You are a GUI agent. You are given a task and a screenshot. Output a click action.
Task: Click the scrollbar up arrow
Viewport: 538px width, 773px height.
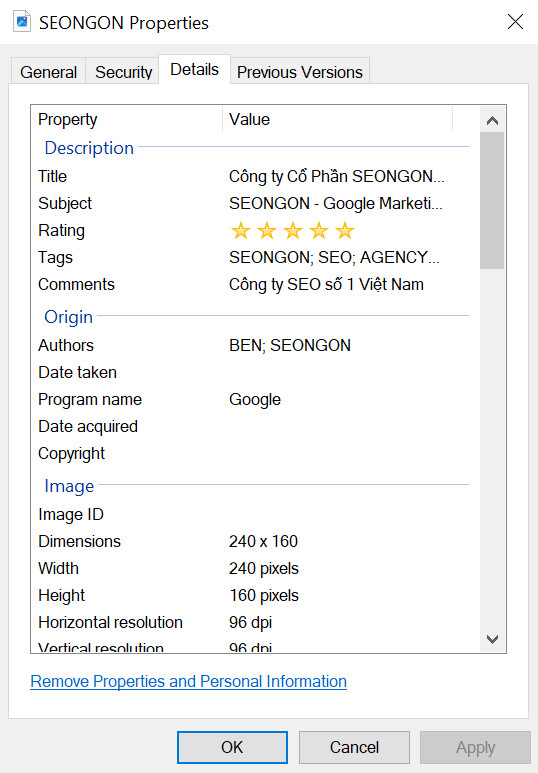tap(492, 120)
